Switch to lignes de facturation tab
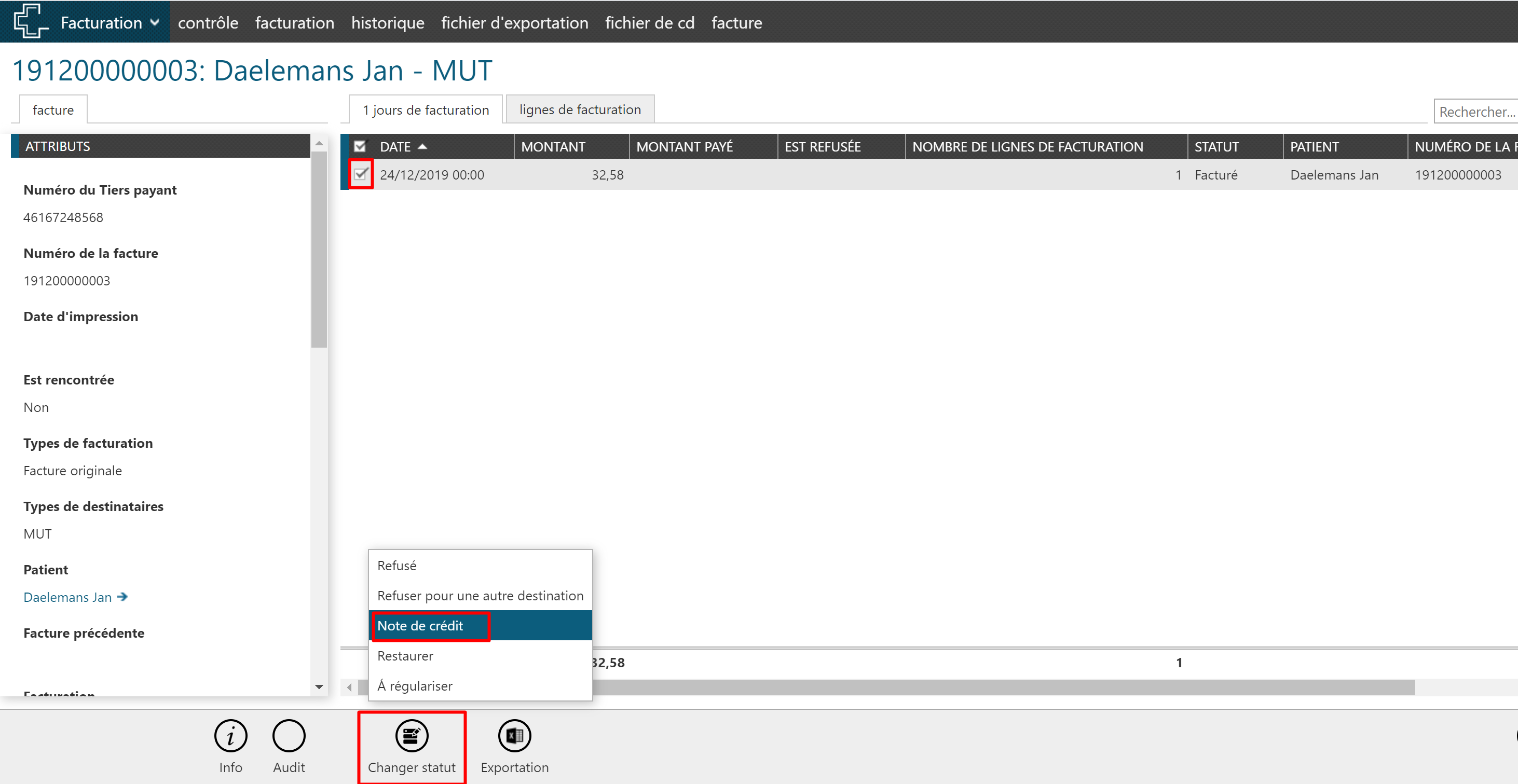 [x=579, y=109]
